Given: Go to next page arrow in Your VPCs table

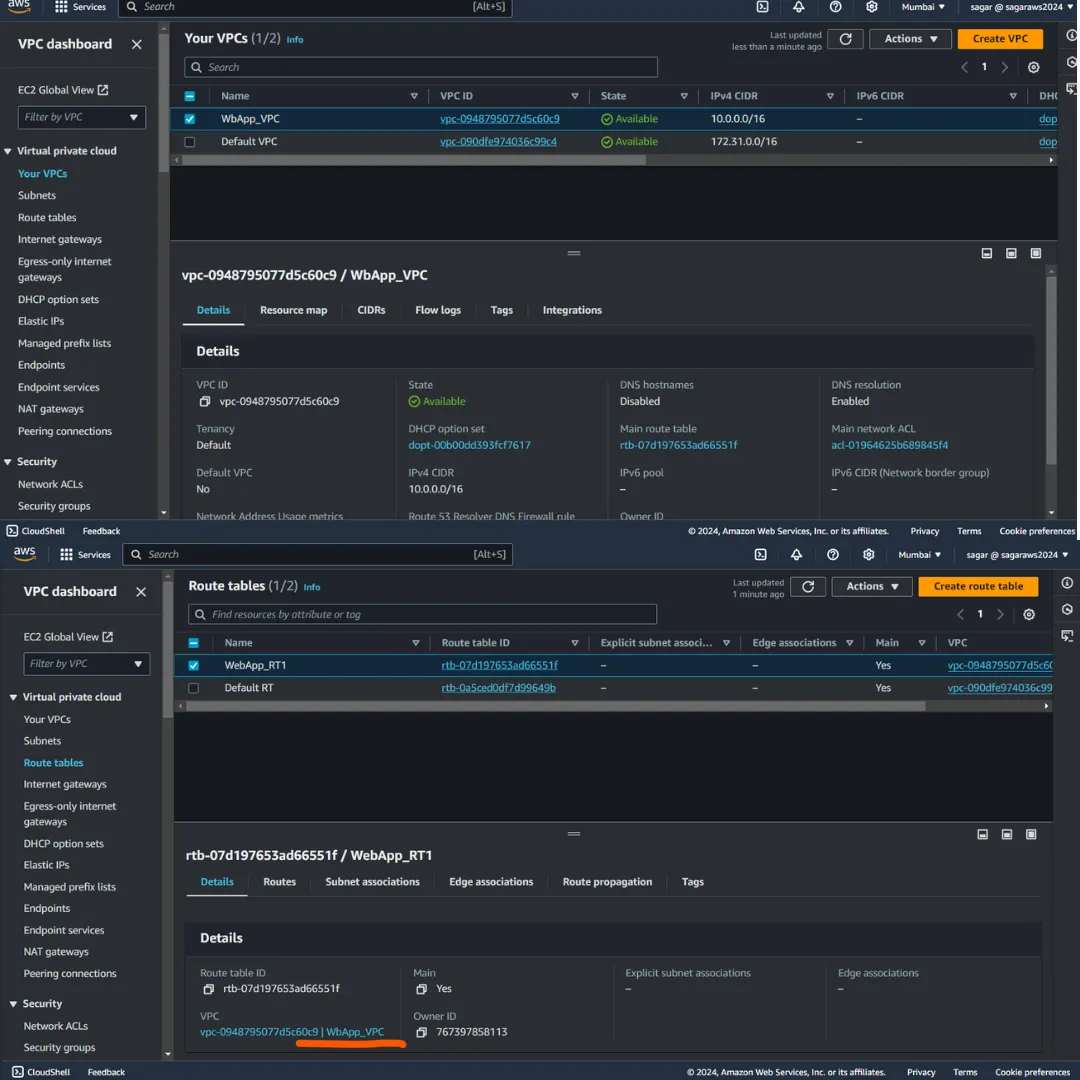Looking at the screenshot, I should click(x=1004, y=67).
